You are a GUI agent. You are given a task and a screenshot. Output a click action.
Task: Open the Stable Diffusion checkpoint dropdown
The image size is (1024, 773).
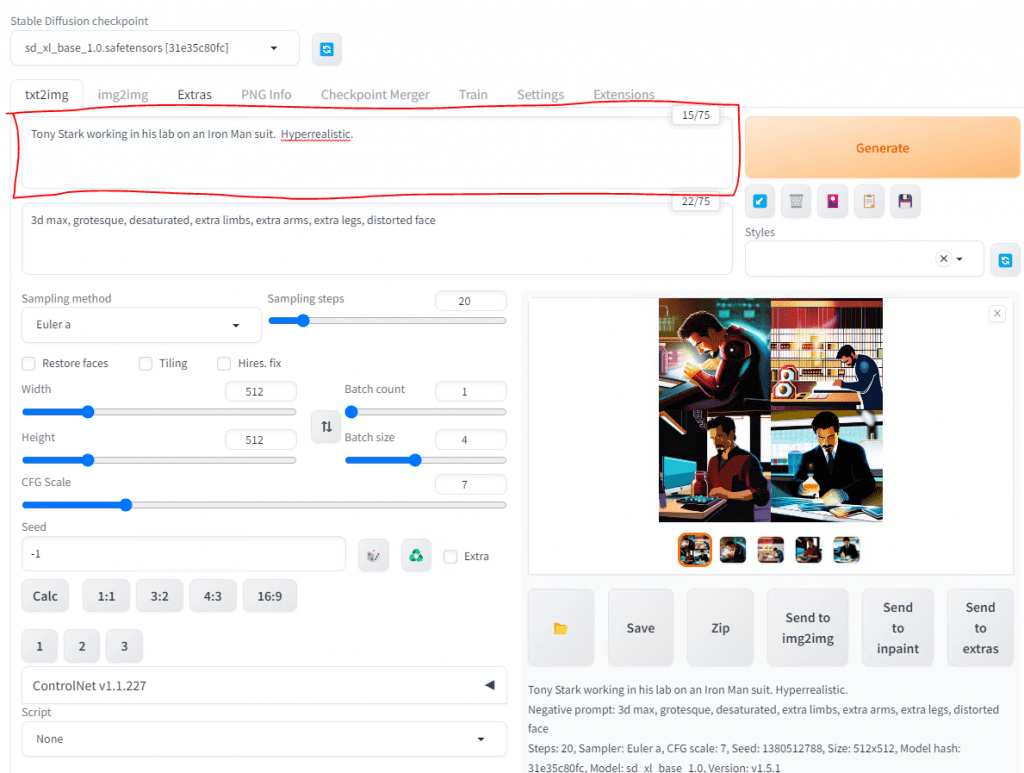click(155, 48)
